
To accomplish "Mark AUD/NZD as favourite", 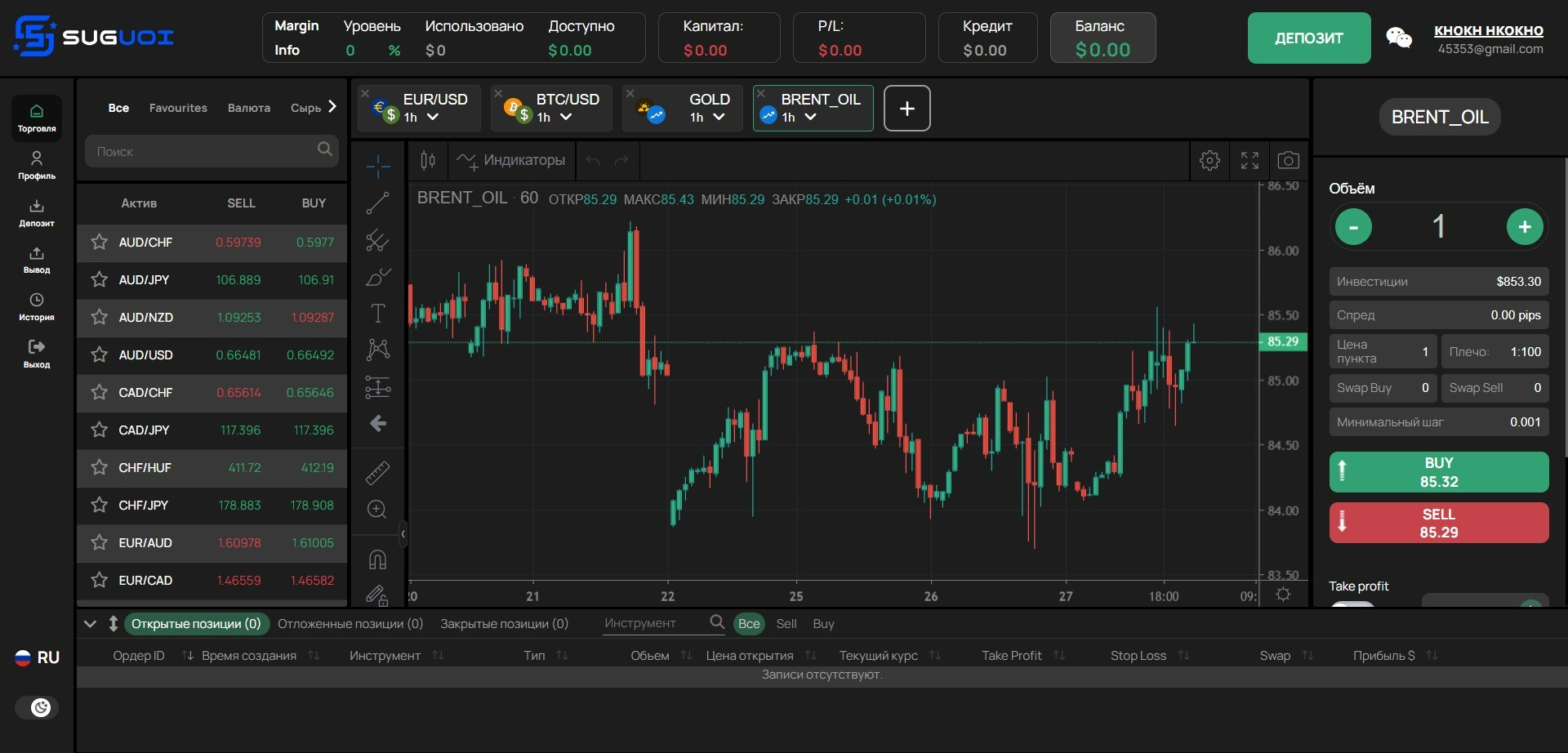I will pyautogui.click(x=100, y=317).
